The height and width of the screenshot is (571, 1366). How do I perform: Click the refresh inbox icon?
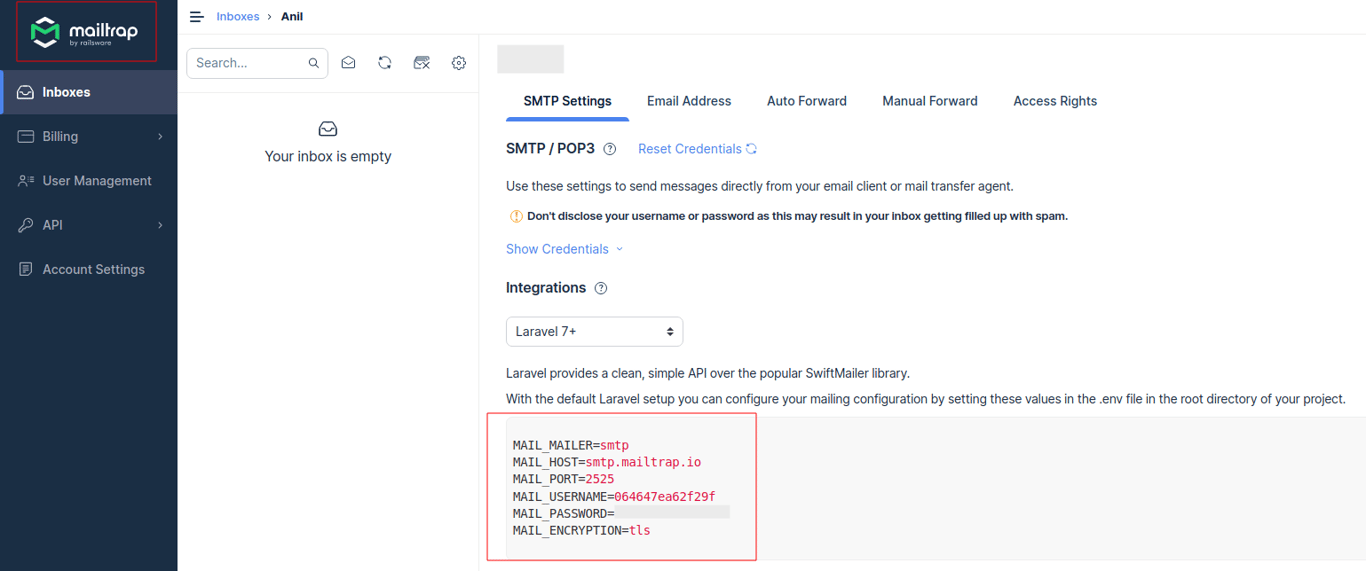pyautogui.click(x=385, y=63)
